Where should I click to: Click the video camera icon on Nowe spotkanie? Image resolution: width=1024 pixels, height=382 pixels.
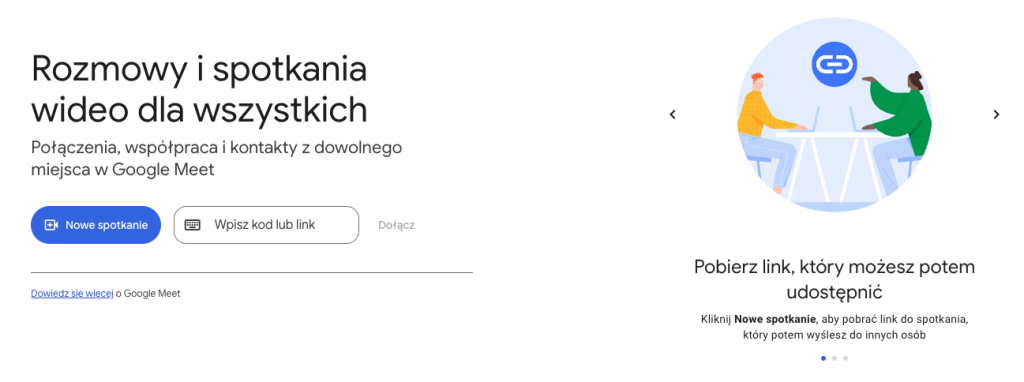pos(51,225)
